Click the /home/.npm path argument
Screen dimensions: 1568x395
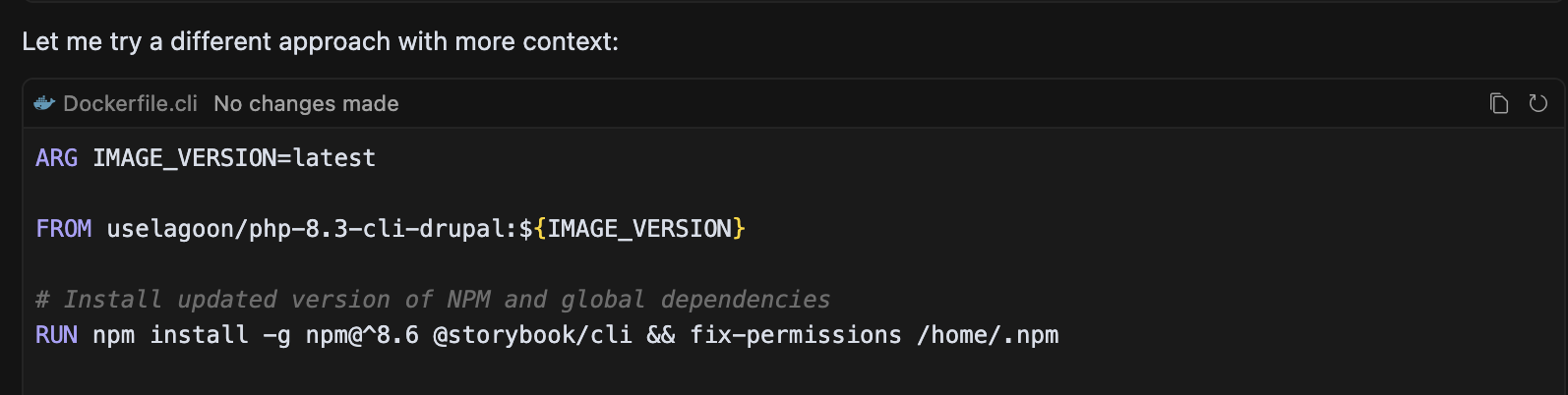(x=988, y=335)
